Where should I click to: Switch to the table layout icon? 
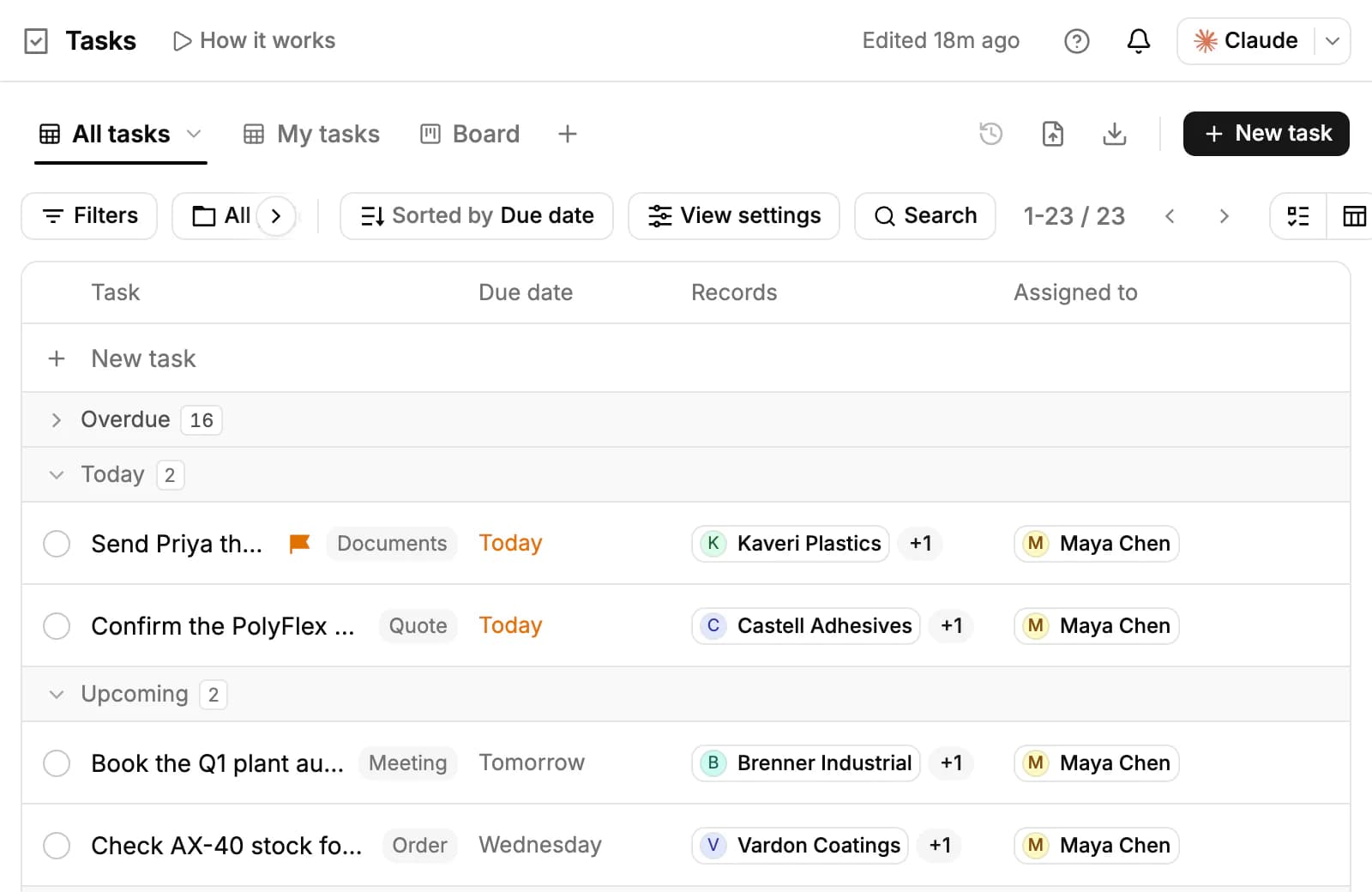(1354, 216)
